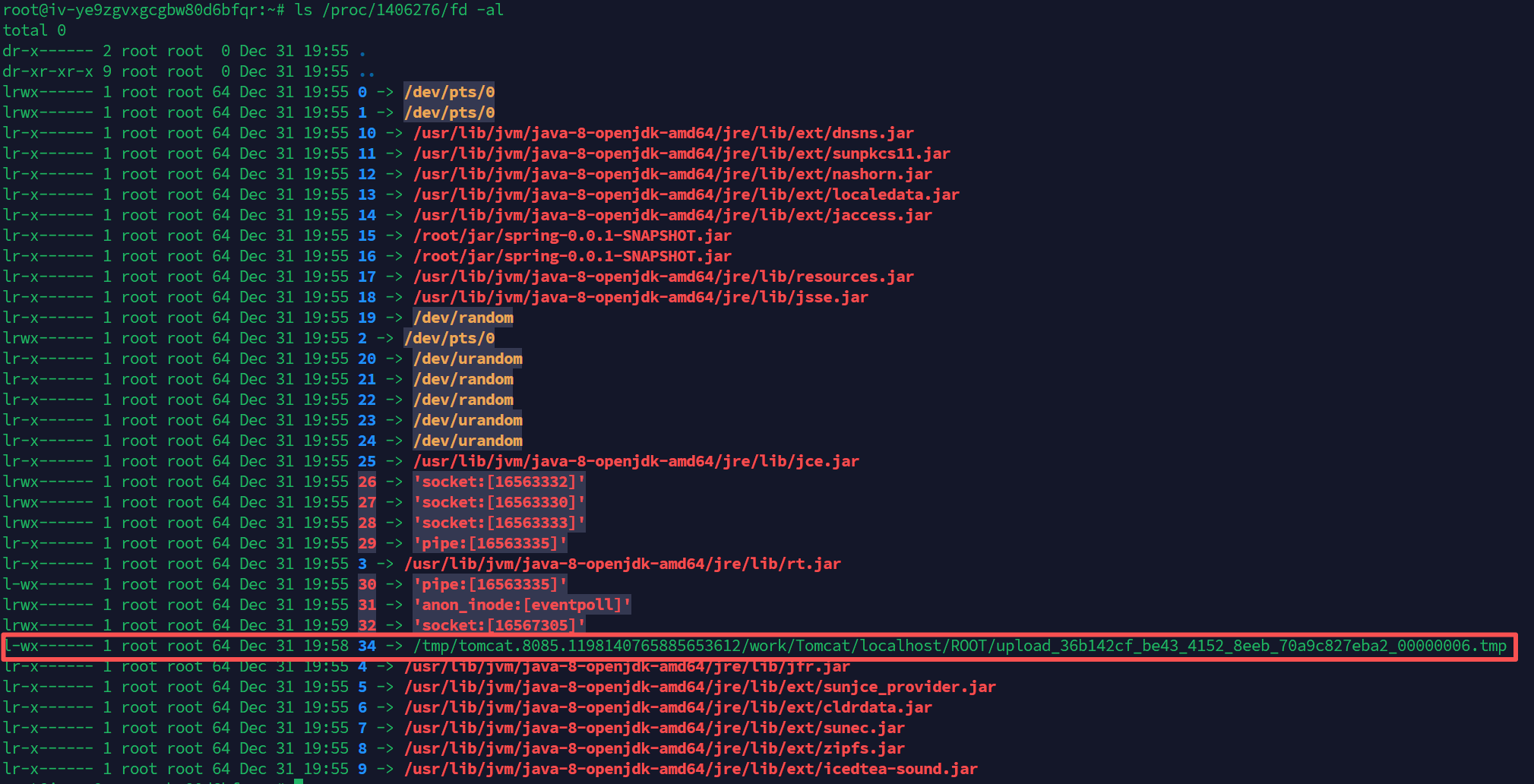Click the highlighted upload tmp file path
Image resolution: width=1534 pixels, height=784 pixels.
959,646
